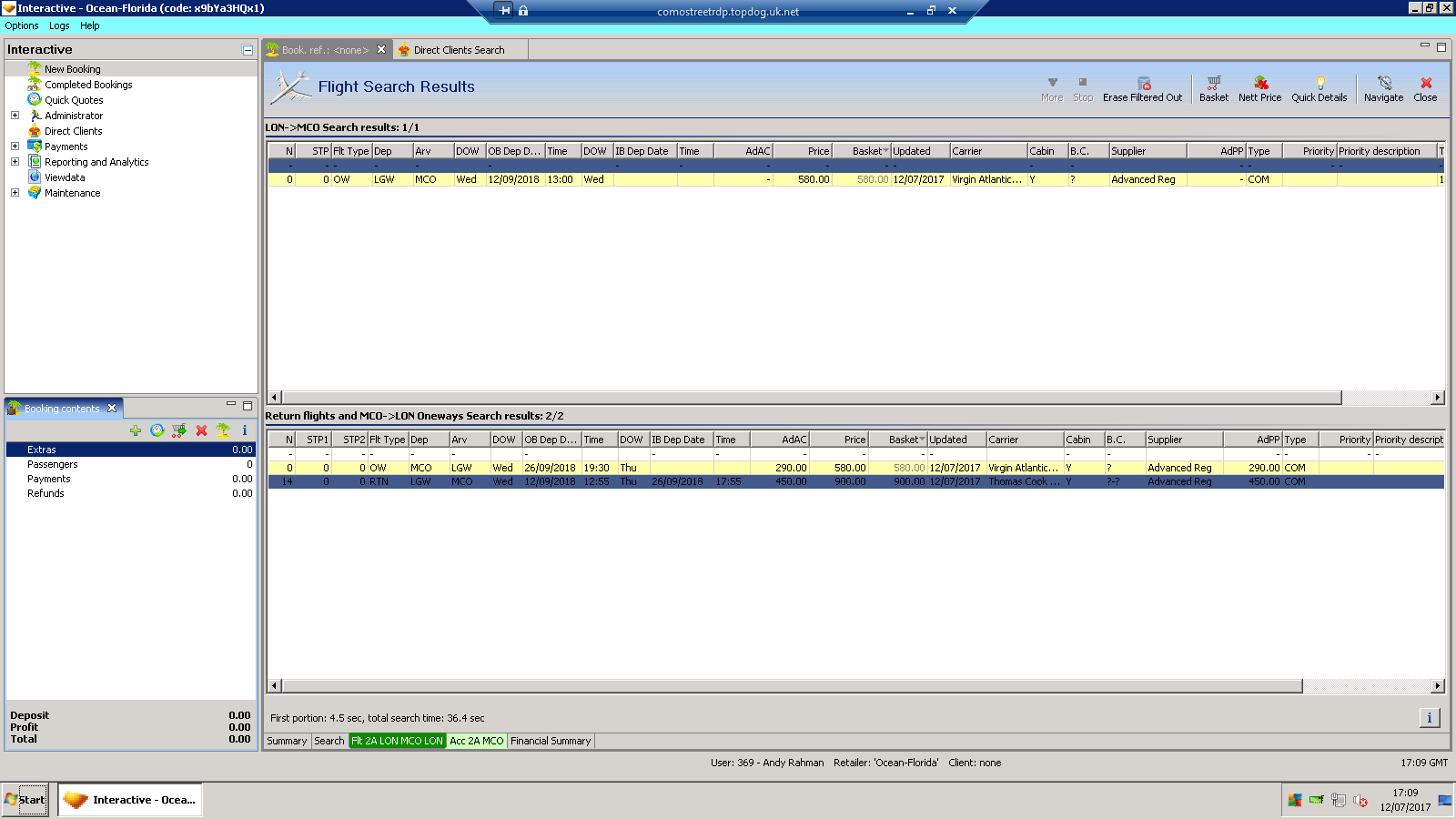This screenshot has width=1456, height=819.
Task: Click the Interactive - Ocea... taskbar button
Action: 131,800
